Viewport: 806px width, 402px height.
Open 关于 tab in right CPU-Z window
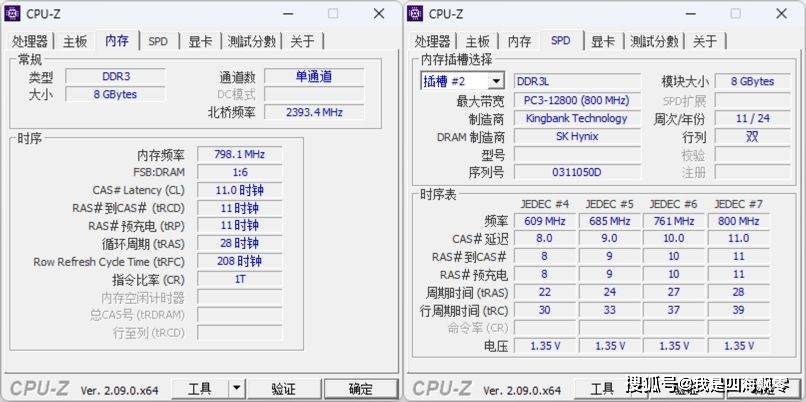[705, 42]
